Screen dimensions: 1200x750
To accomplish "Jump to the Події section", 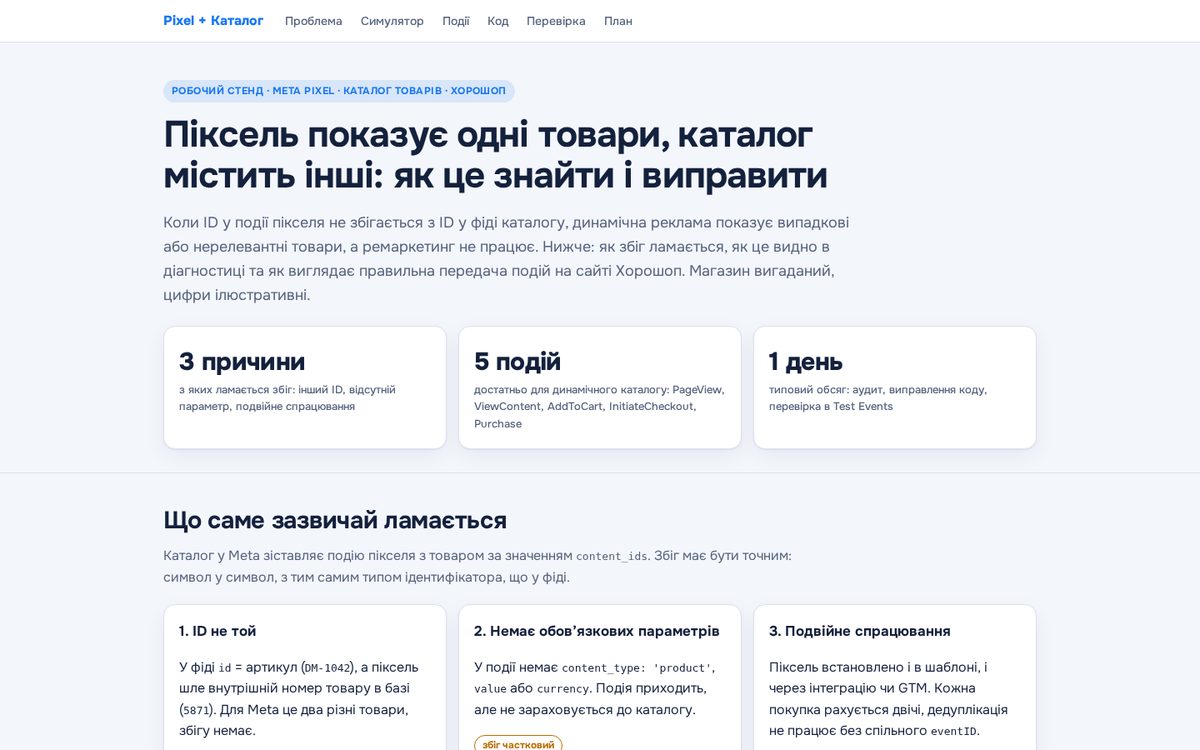I will pos(456,21).
